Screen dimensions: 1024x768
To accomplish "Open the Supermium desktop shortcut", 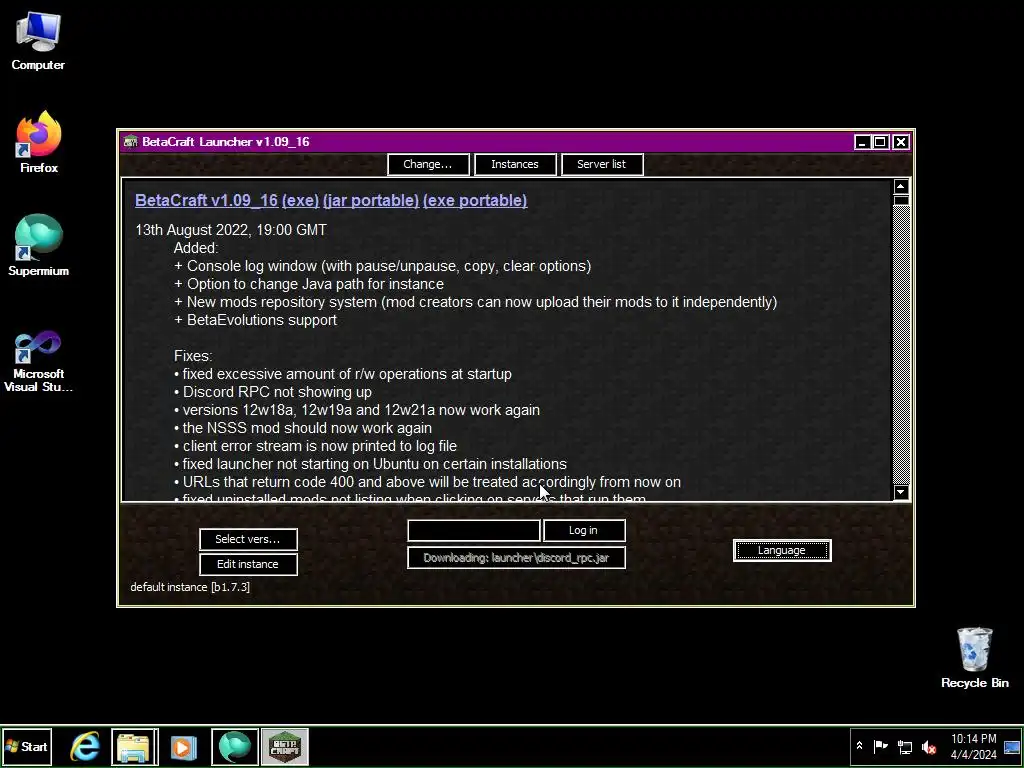I will [39, 245].
